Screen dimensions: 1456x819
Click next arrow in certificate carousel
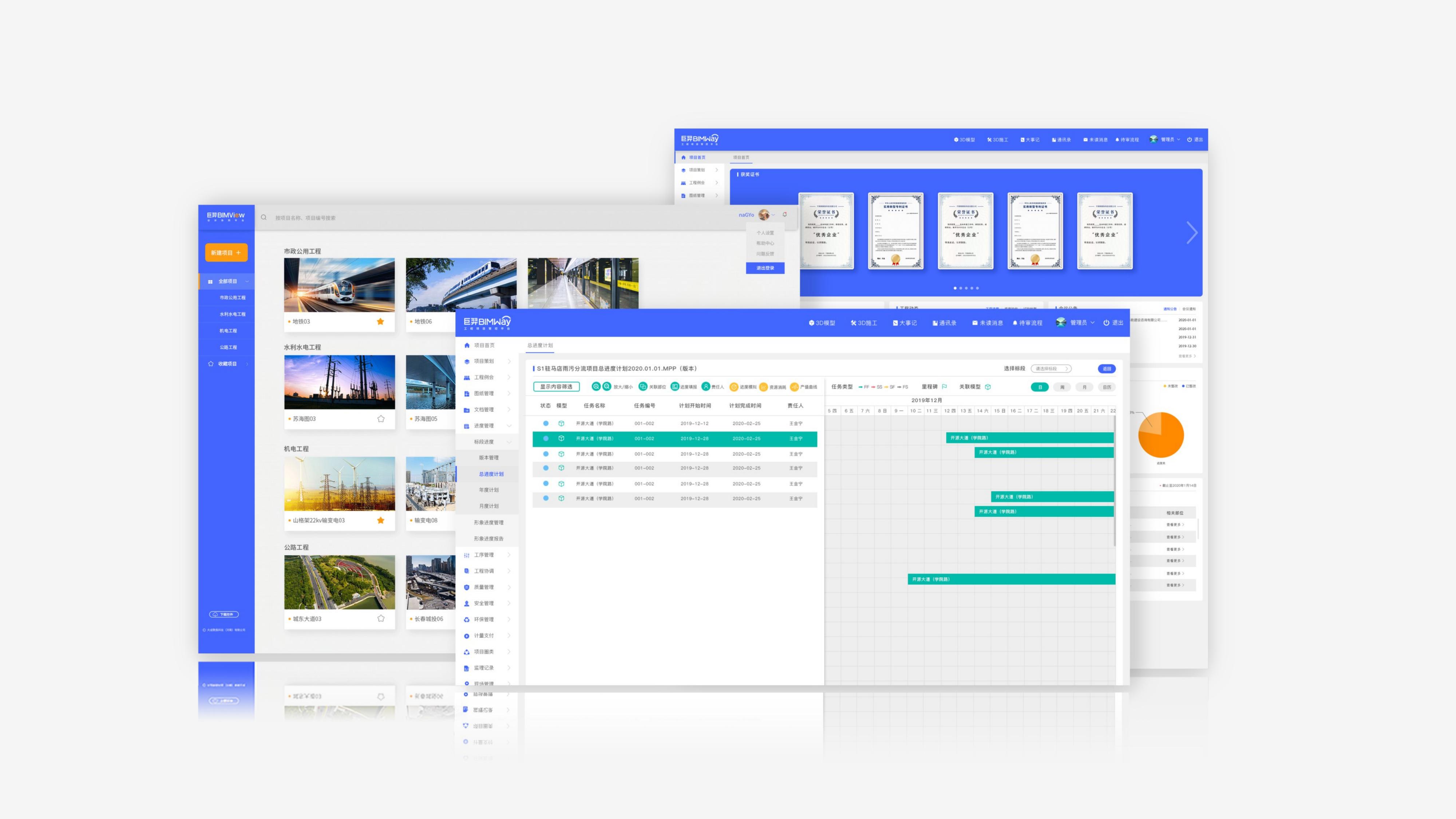(1191, 232)
